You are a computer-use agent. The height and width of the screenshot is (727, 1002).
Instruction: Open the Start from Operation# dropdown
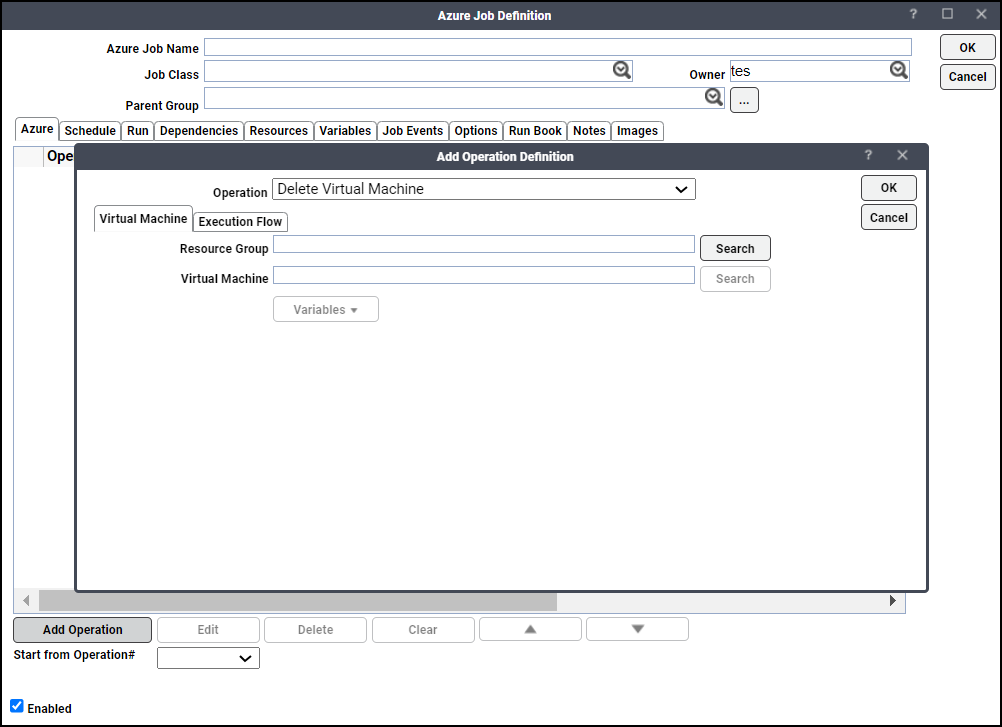coord(208,658)
